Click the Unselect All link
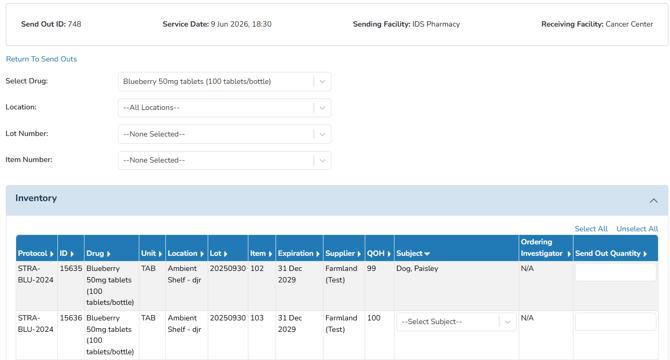This screenshot has width=670, height=360. click(x=637, y=229)
